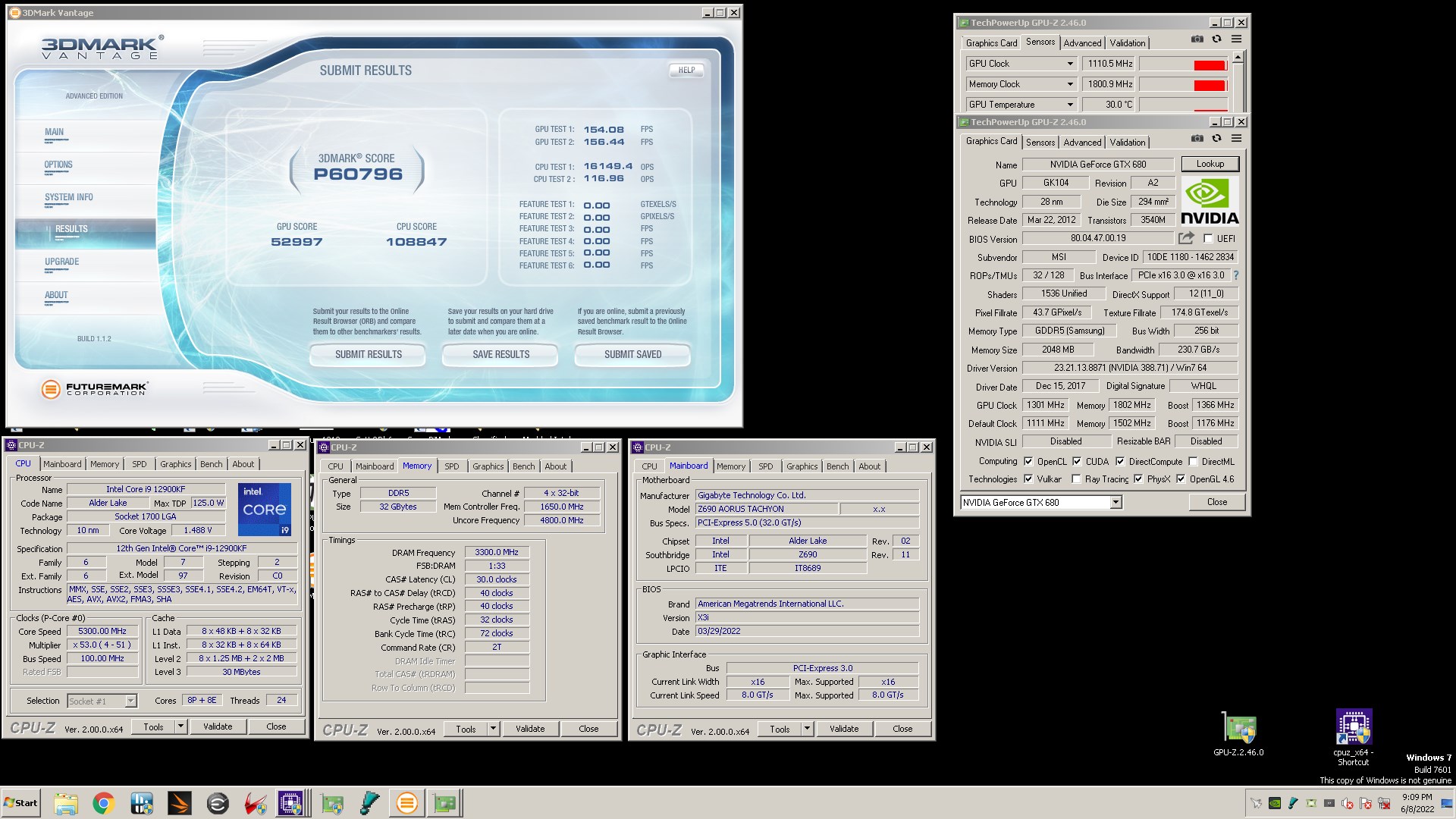The image size is (1456, 819).
Task: Open the Memory Clock sensor dropdown
Action: coord(1070,84)
